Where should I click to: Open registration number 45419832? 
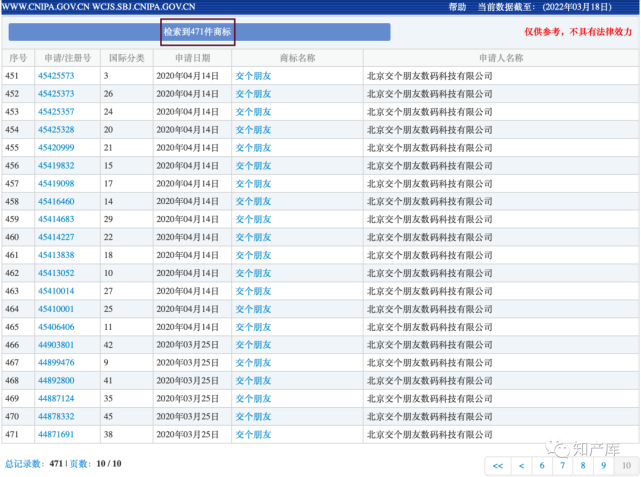56,166
